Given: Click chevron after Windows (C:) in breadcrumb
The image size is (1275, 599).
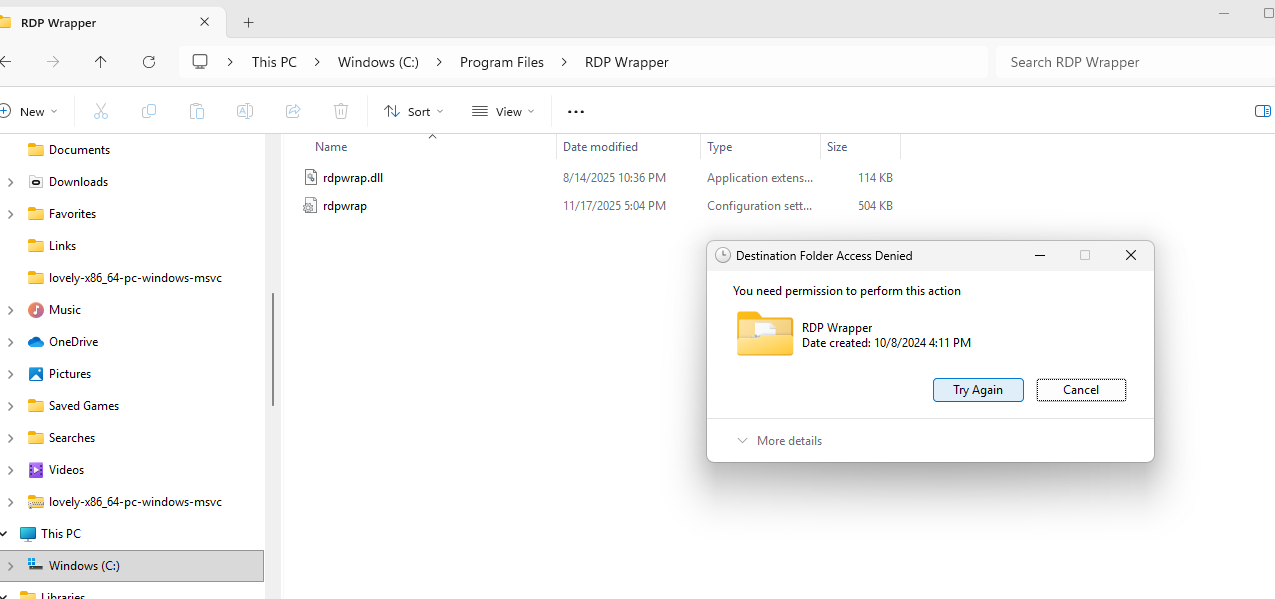Looking at the screenshot, I should (x=439, y=62).
